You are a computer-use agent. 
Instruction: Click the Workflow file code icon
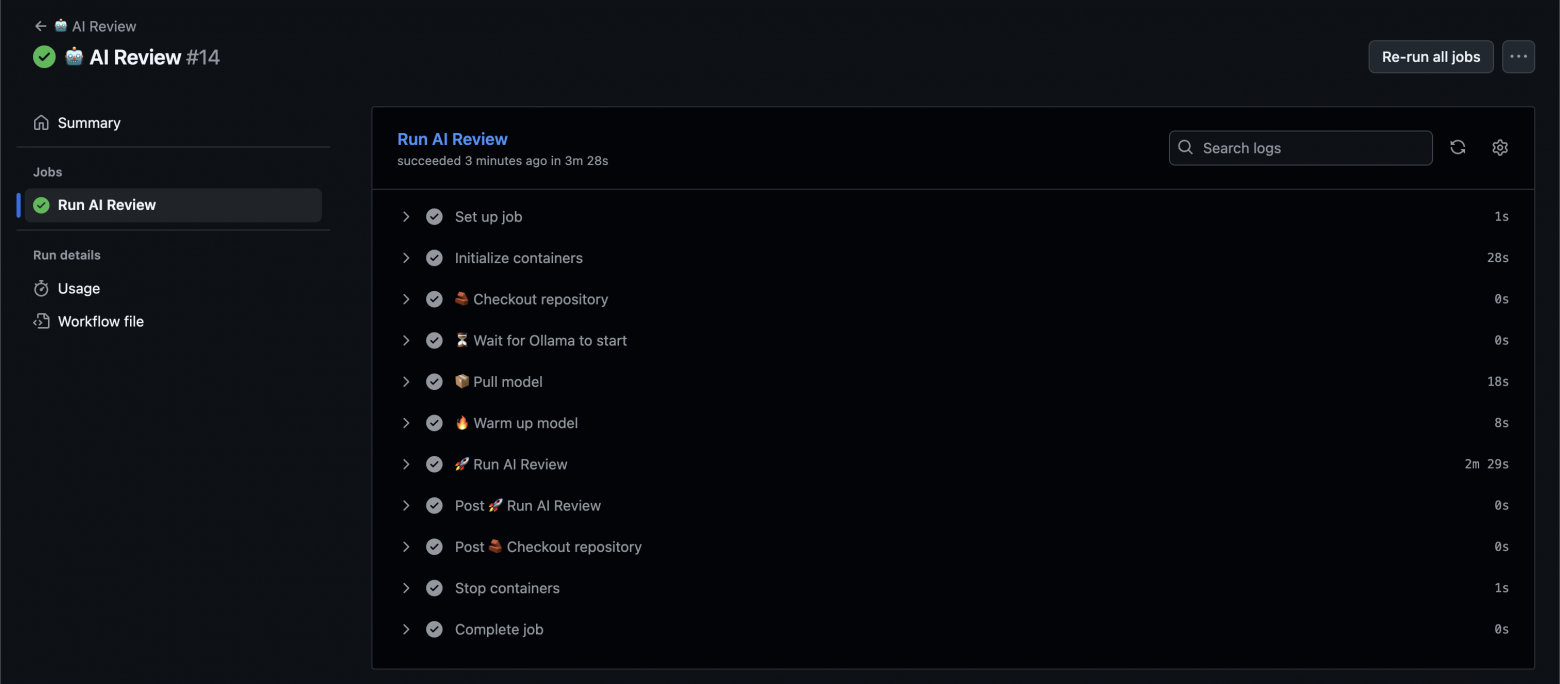(x=41, y=322)
